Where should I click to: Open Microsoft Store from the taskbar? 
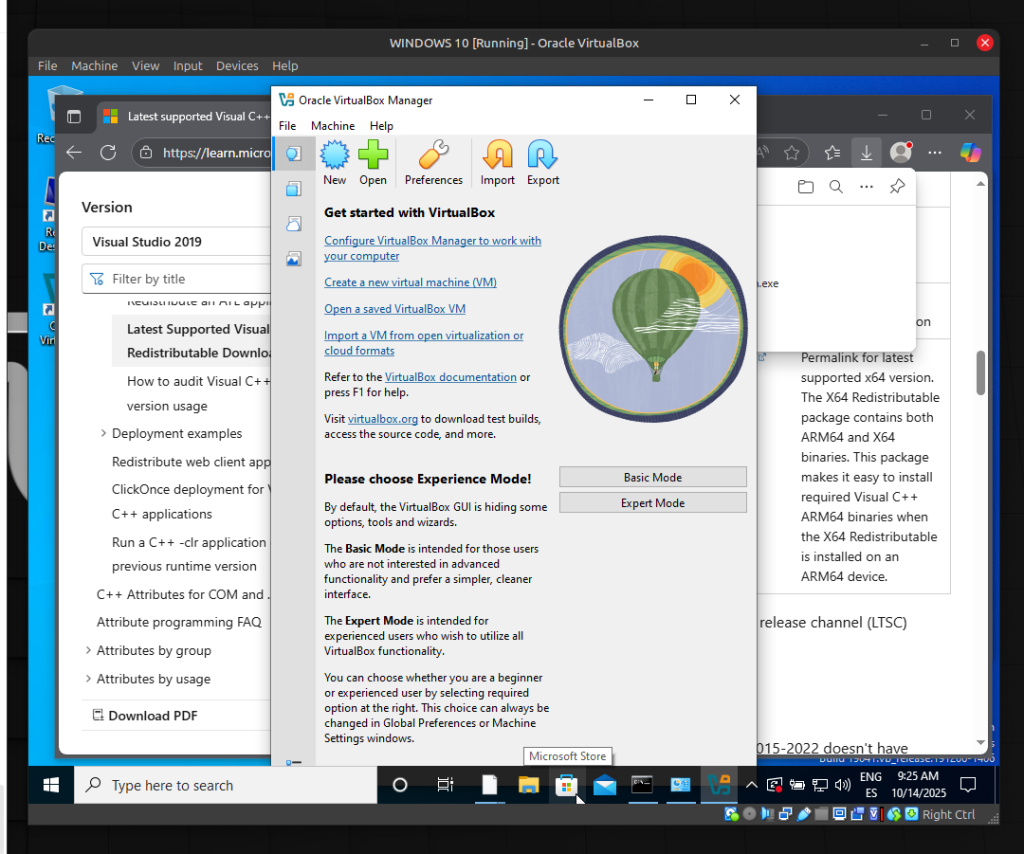pyautogui.click(x=566, y=786)
